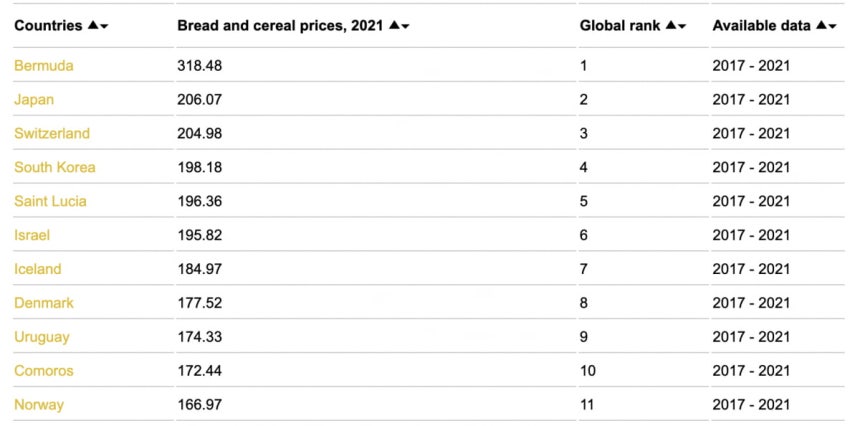Sort descending by Available data arrow
Viewport: 860px width, 426px height.
click(x=832, y=27)
